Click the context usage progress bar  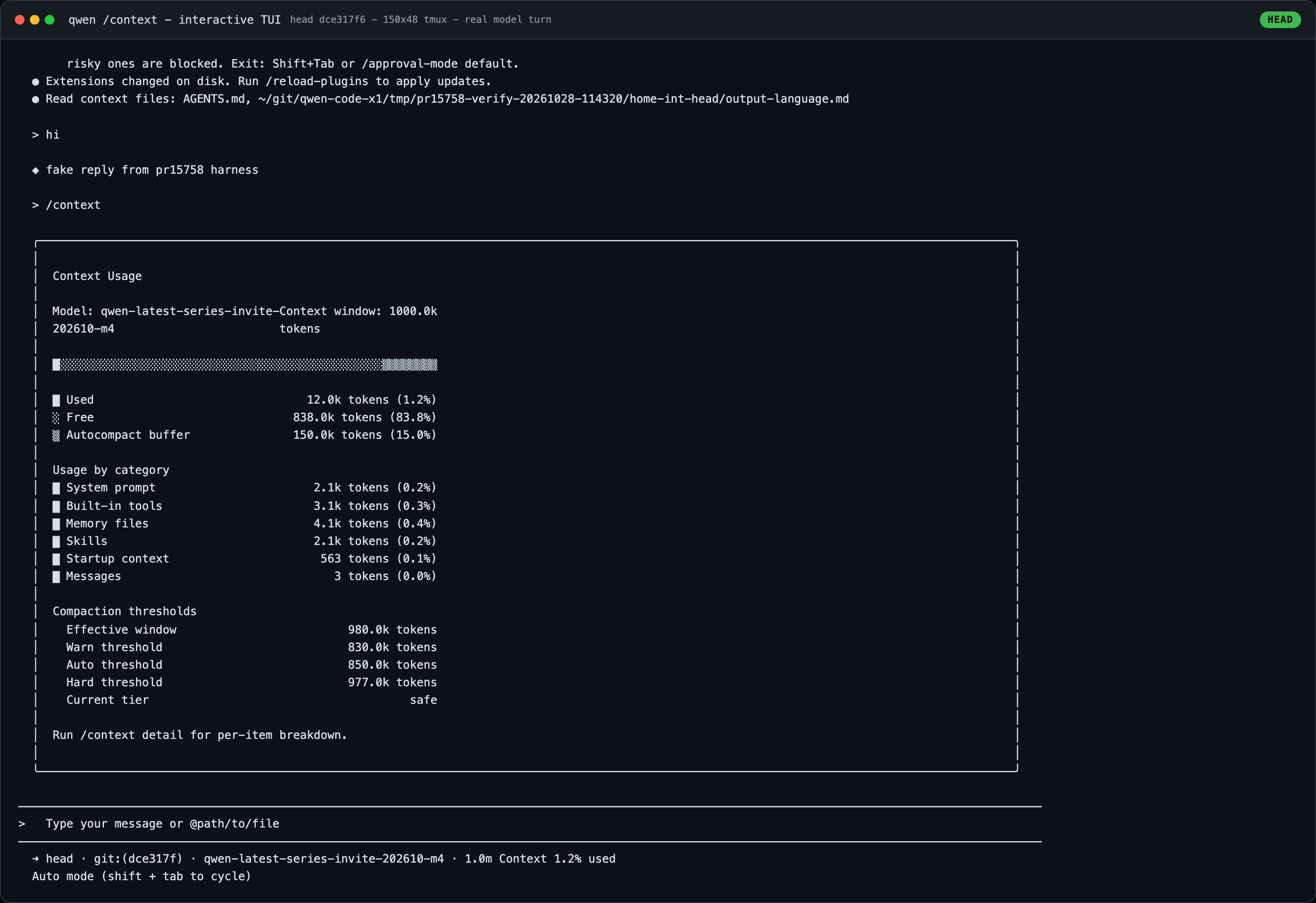(x=245, y=364)
